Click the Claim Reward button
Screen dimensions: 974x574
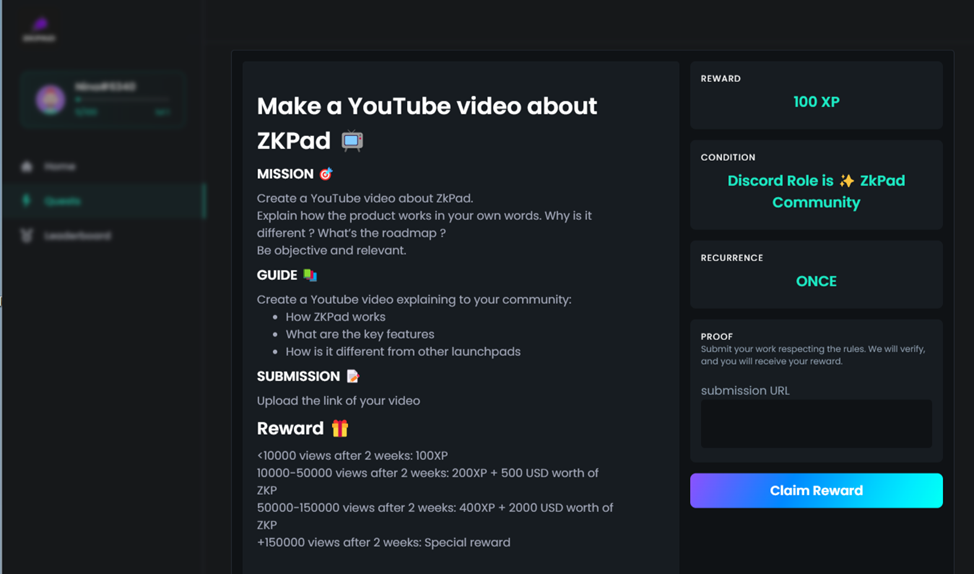816,491
